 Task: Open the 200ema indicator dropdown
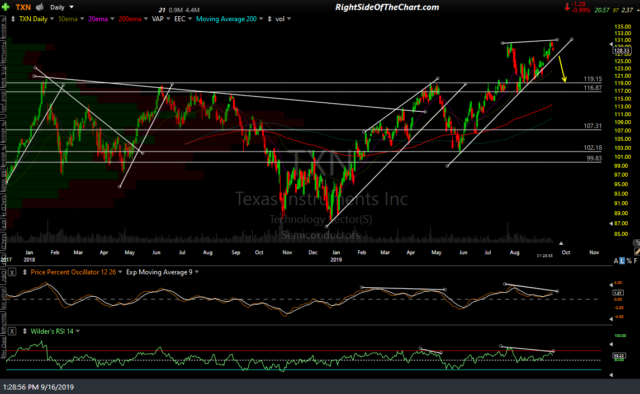[146, 19]
